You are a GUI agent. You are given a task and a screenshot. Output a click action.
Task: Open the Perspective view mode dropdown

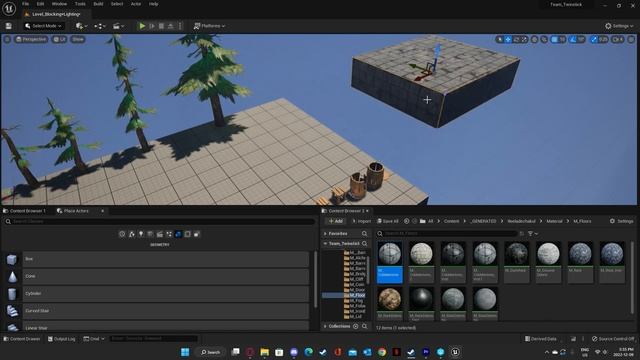(x=31, y=40)
